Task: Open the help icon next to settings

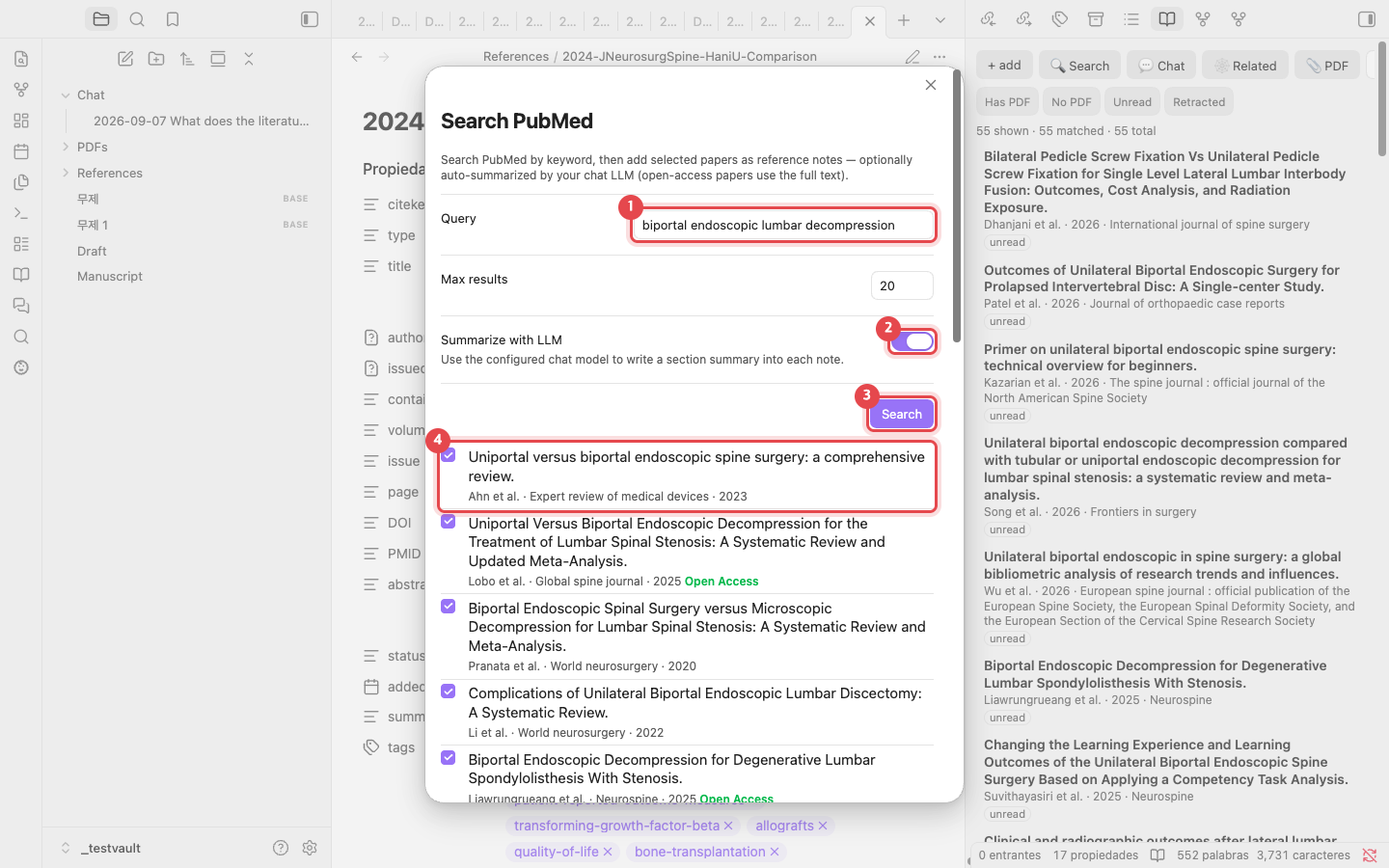Action: (281, 848)
